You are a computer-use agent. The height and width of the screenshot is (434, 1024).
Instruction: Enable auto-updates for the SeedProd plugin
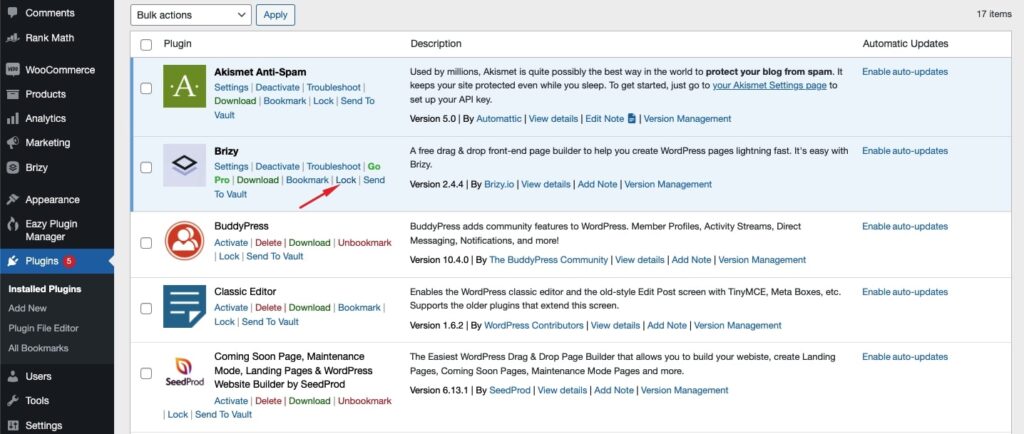pyautogui.click(x=904, y=357)
